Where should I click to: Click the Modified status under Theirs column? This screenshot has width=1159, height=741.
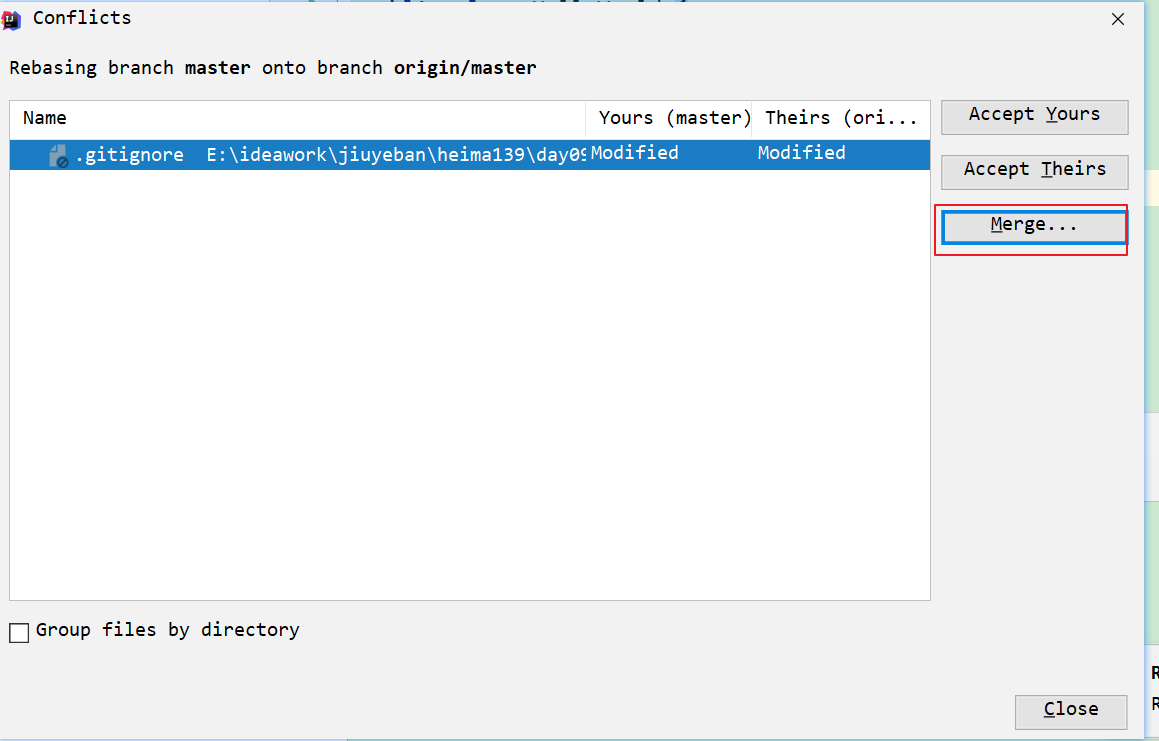pos(801,153)
